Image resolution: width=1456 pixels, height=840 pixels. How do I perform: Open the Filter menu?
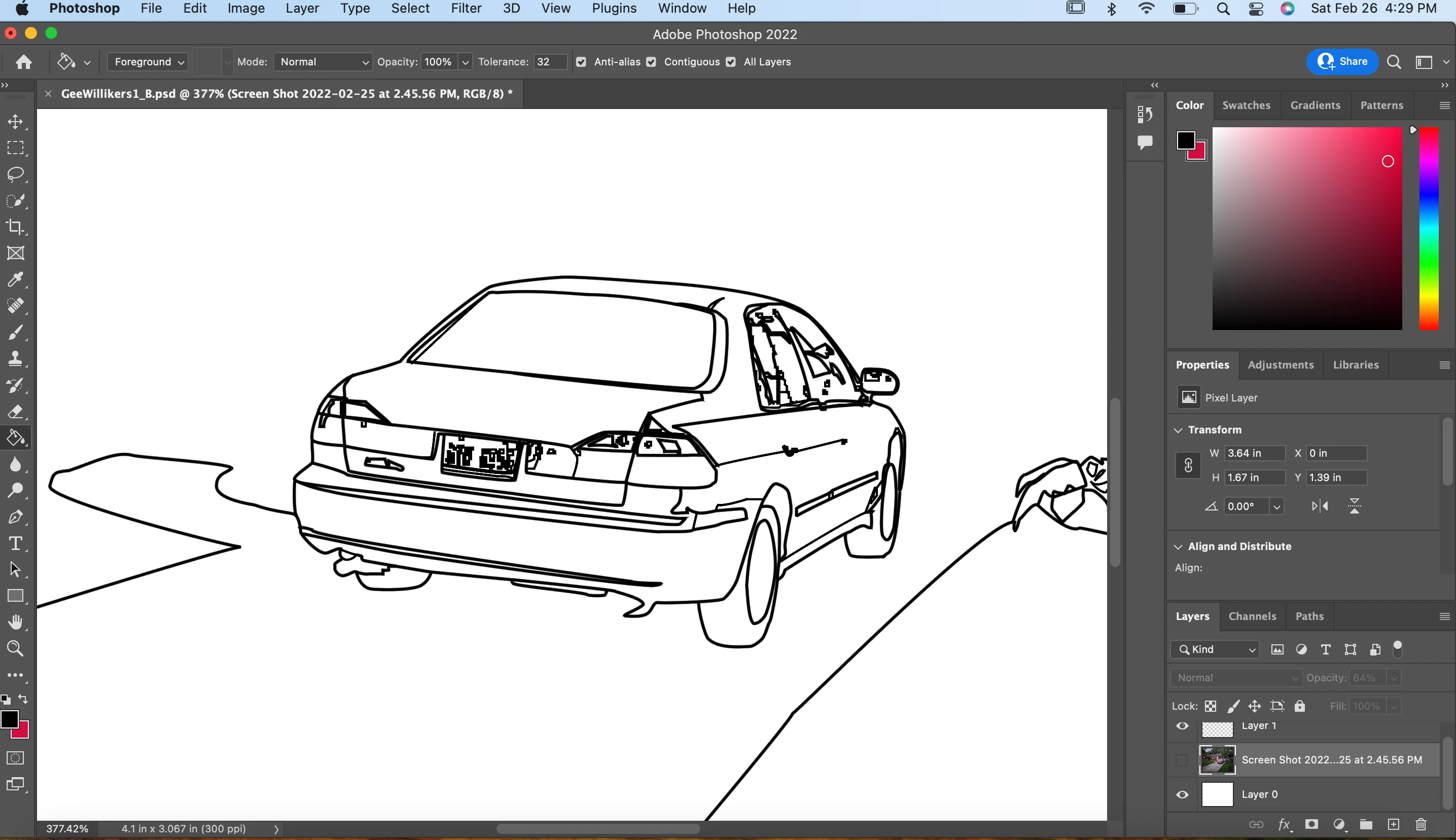click(466, 9)
